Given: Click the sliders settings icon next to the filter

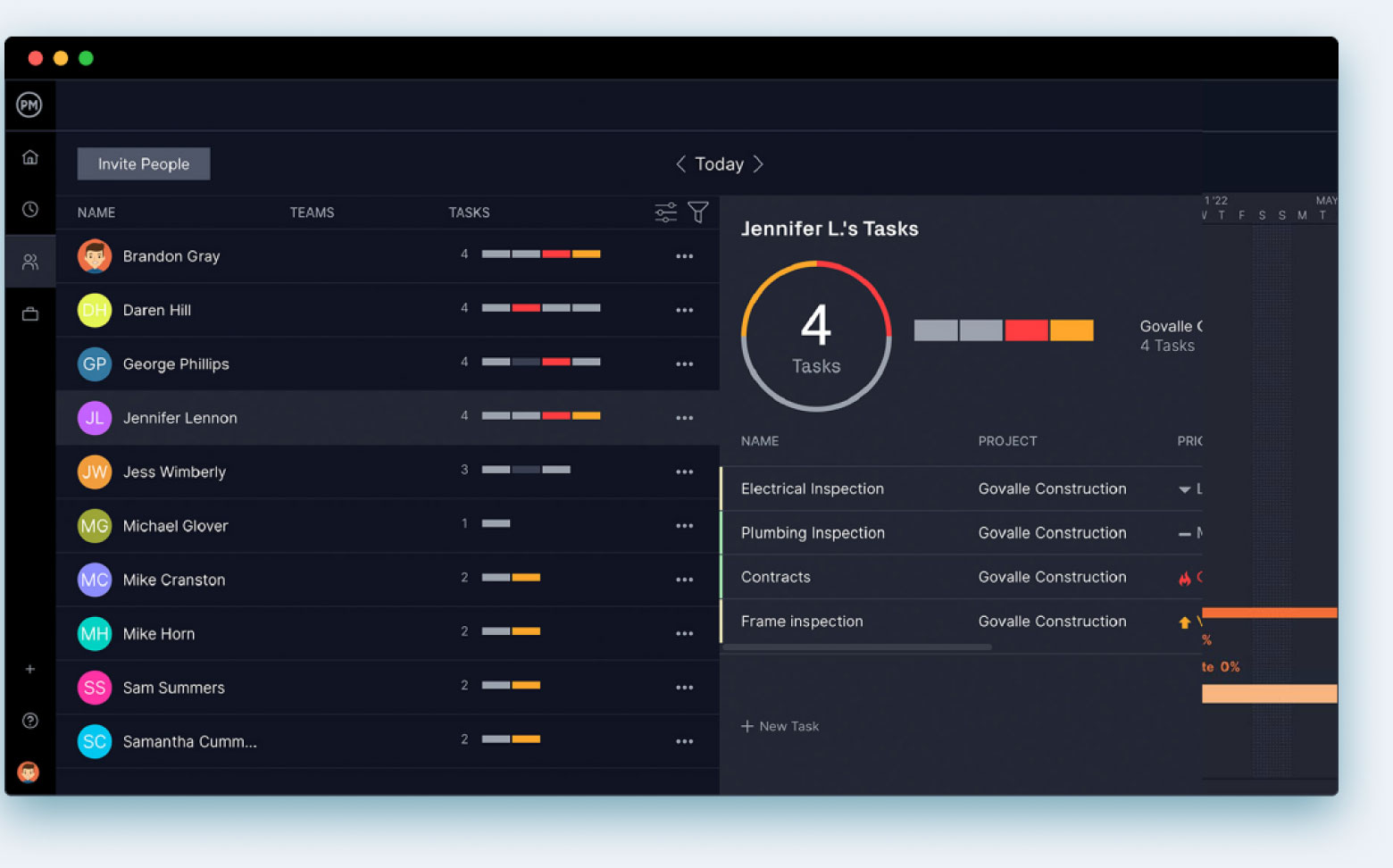Looking at the screenshot, I should click(664, 212).
